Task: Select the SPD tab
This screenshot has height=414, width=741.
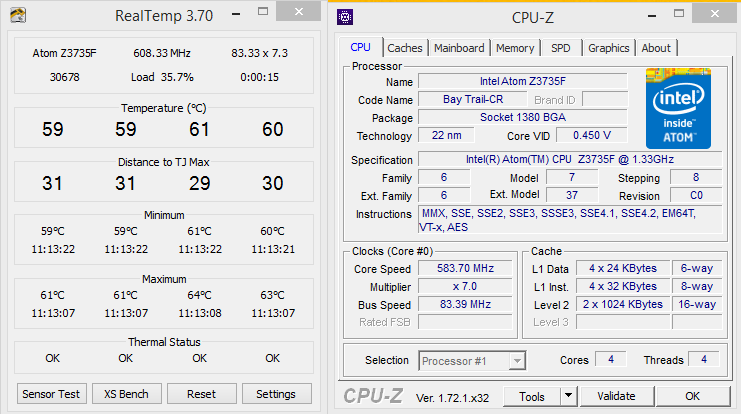Action: pos(561,48)
